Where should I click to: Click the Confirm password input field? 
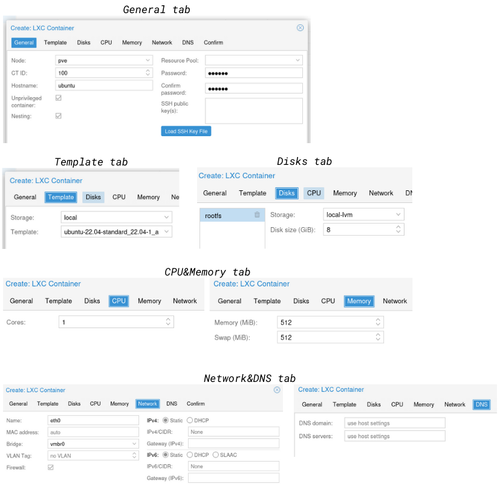coord(254,88)
